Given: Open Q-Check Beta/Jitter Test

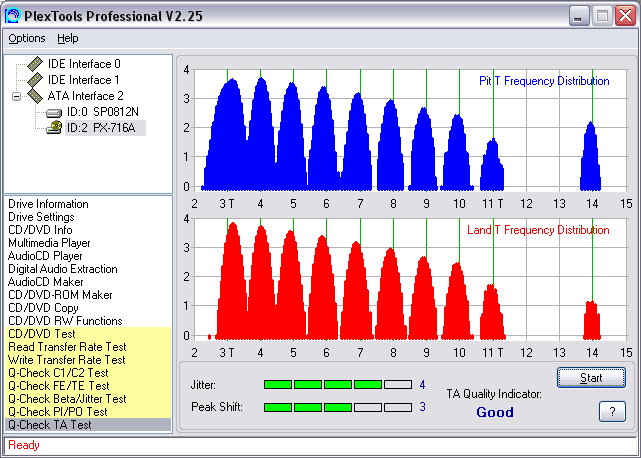Looking at the screenshot, I should 88,399.
